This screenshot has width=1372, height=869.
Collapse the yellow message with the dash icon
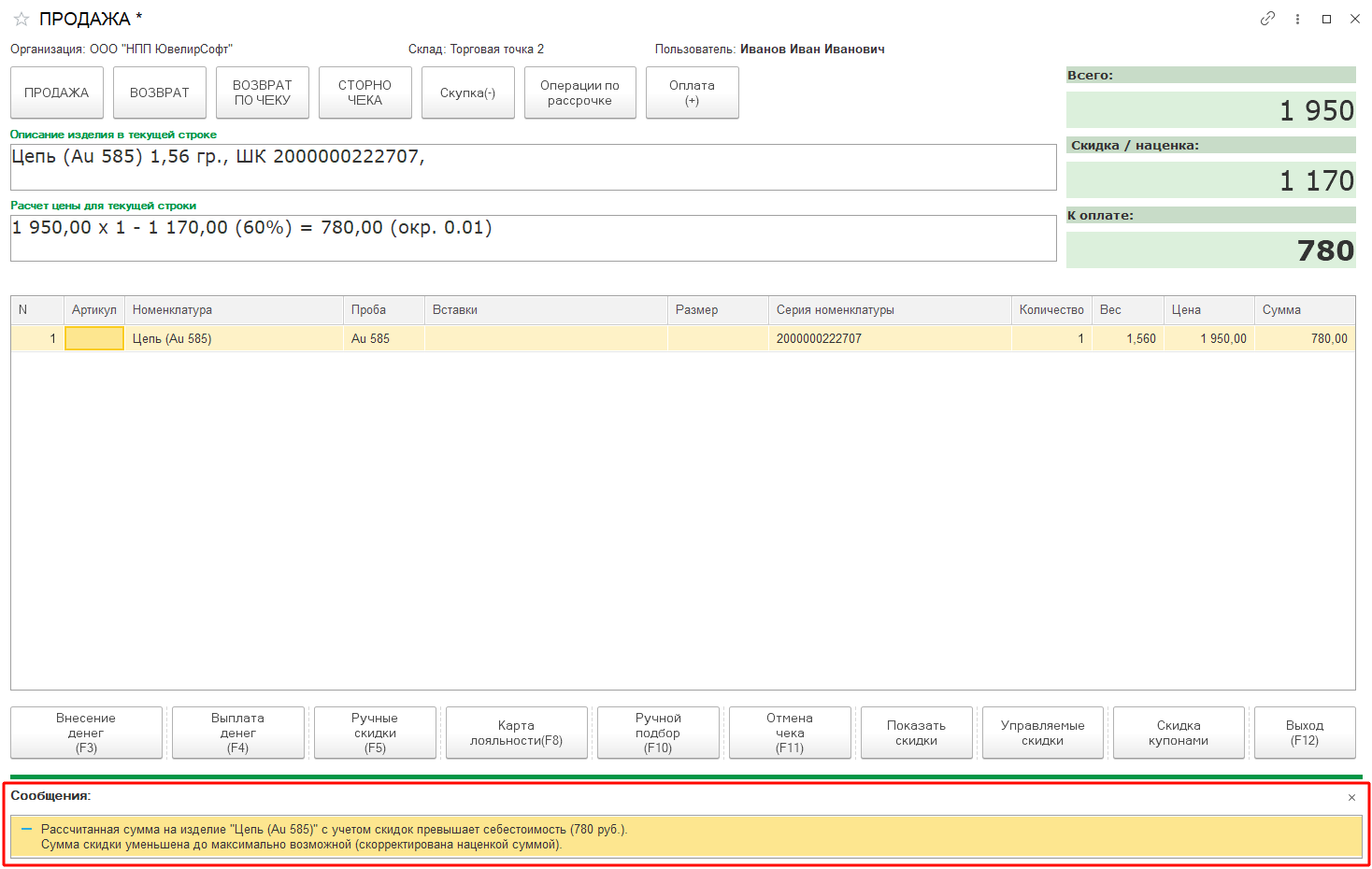pos(26,829)
